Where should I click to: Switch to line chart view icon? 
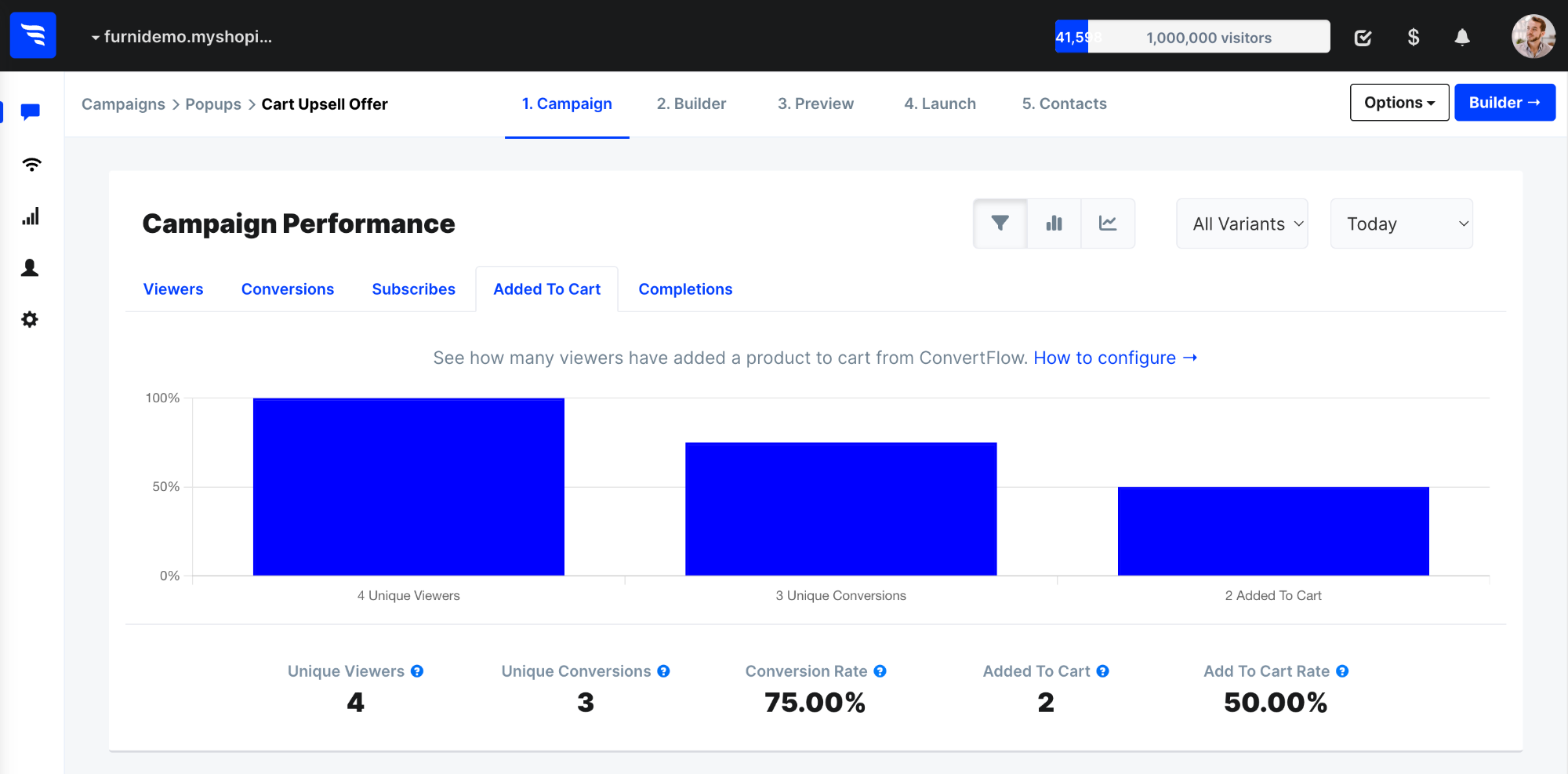[x=1108, y=223]
